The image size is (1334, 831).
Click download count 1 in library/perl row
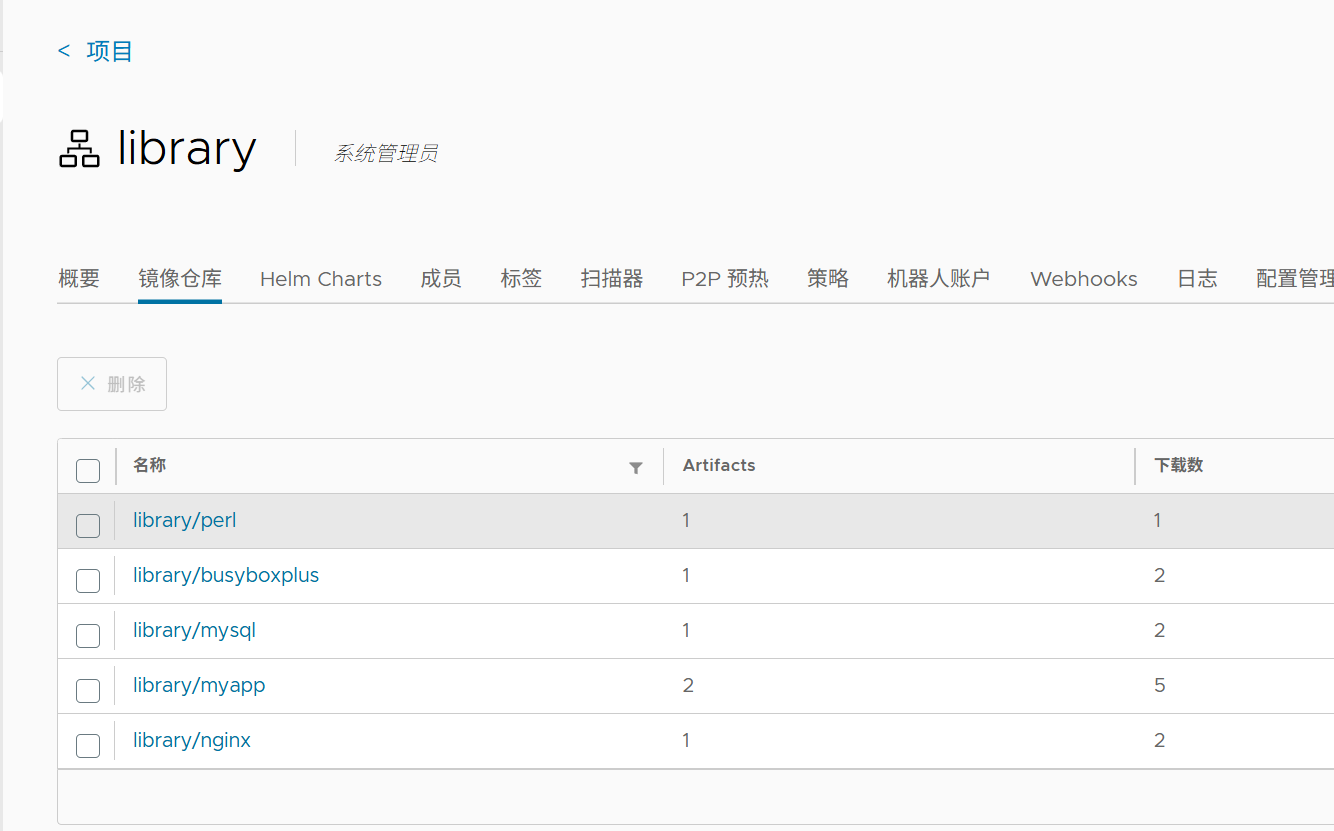pos(1158,520)
